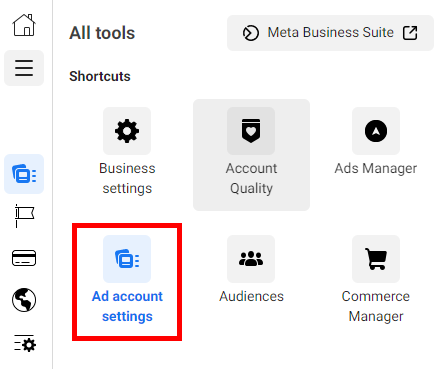The height and width of the screenshot is (369, 446).
Task: Click the external link arrow icon
Action: (x=410, y=33)
